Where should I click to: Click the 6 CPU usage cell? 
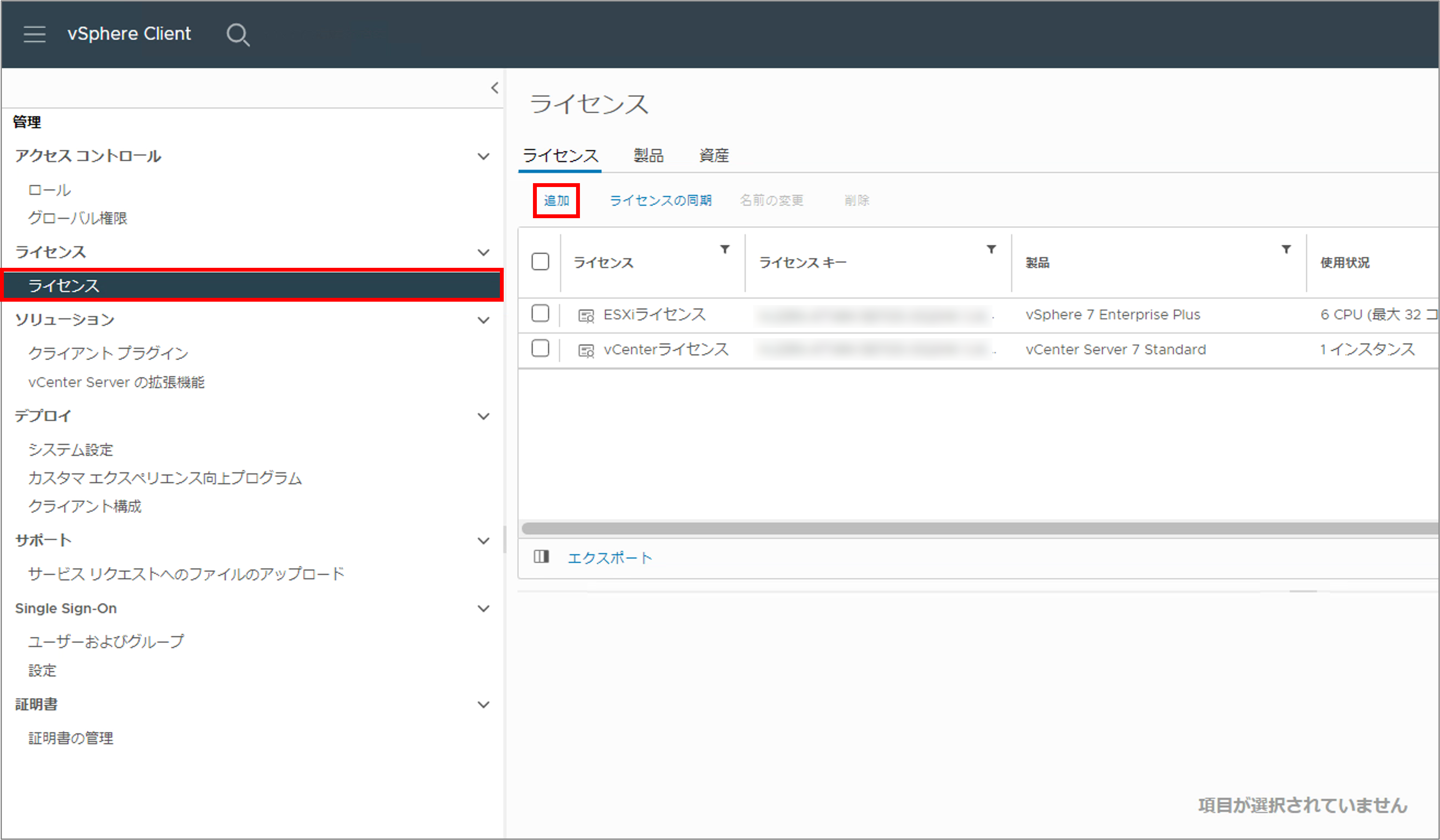pyautogui.click(x=1379, y=315)
